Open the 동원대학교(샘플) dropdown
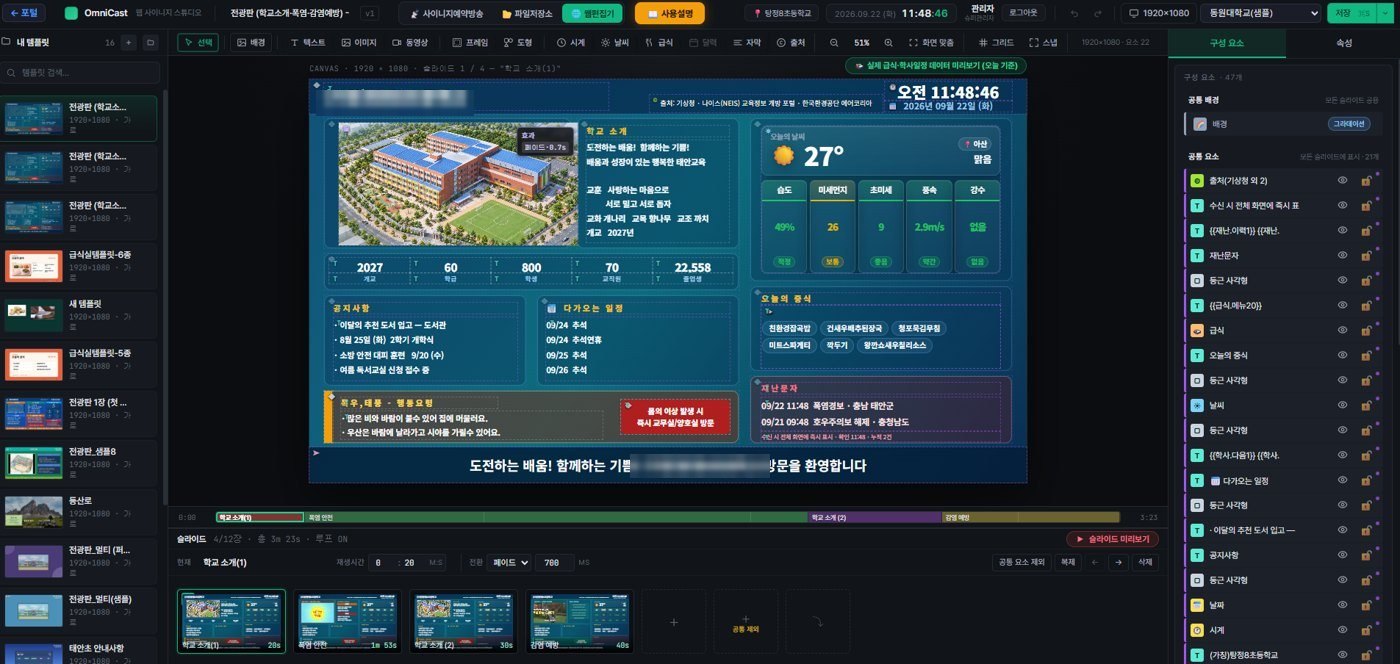This screenshot has height=664, width=1400. pos(1262,13)
